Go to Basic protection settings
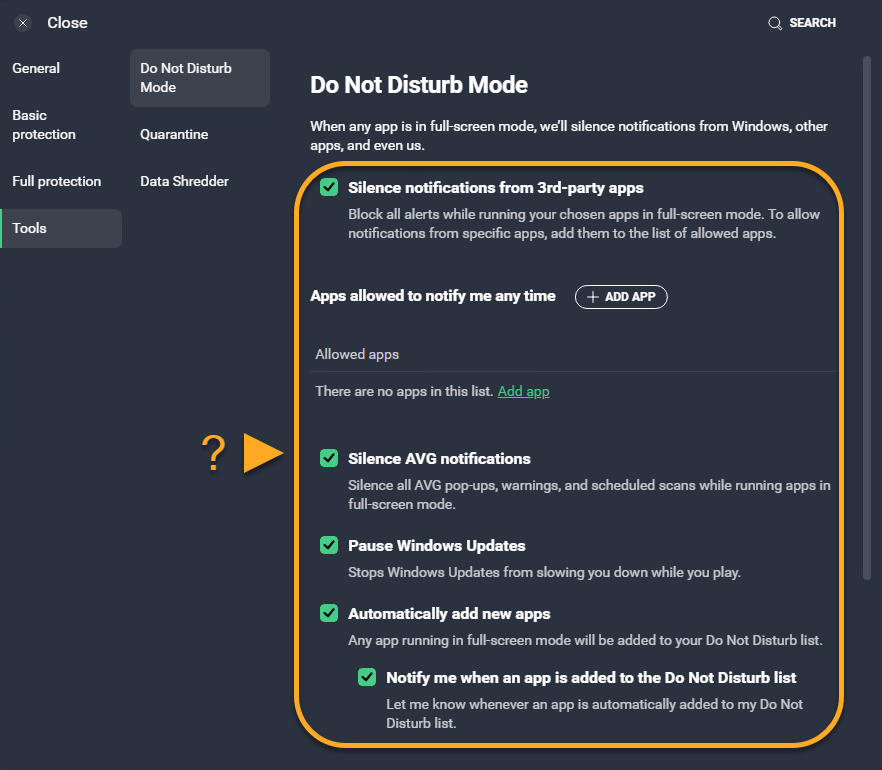882x770 pixels. [44, 125]
